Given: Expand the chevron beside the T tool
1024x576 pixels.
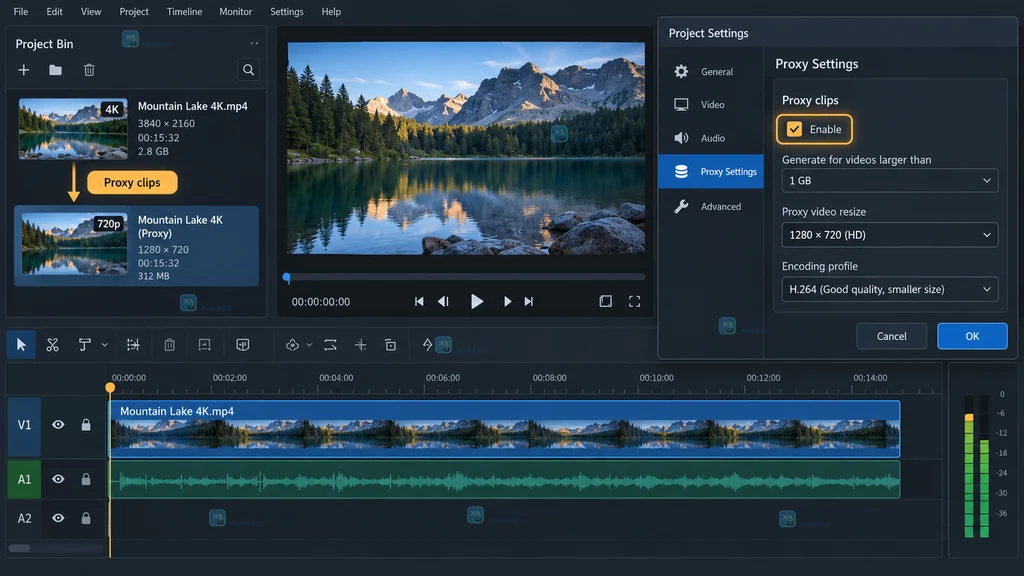Looking at the screenshot, I should tap(104, 345).
